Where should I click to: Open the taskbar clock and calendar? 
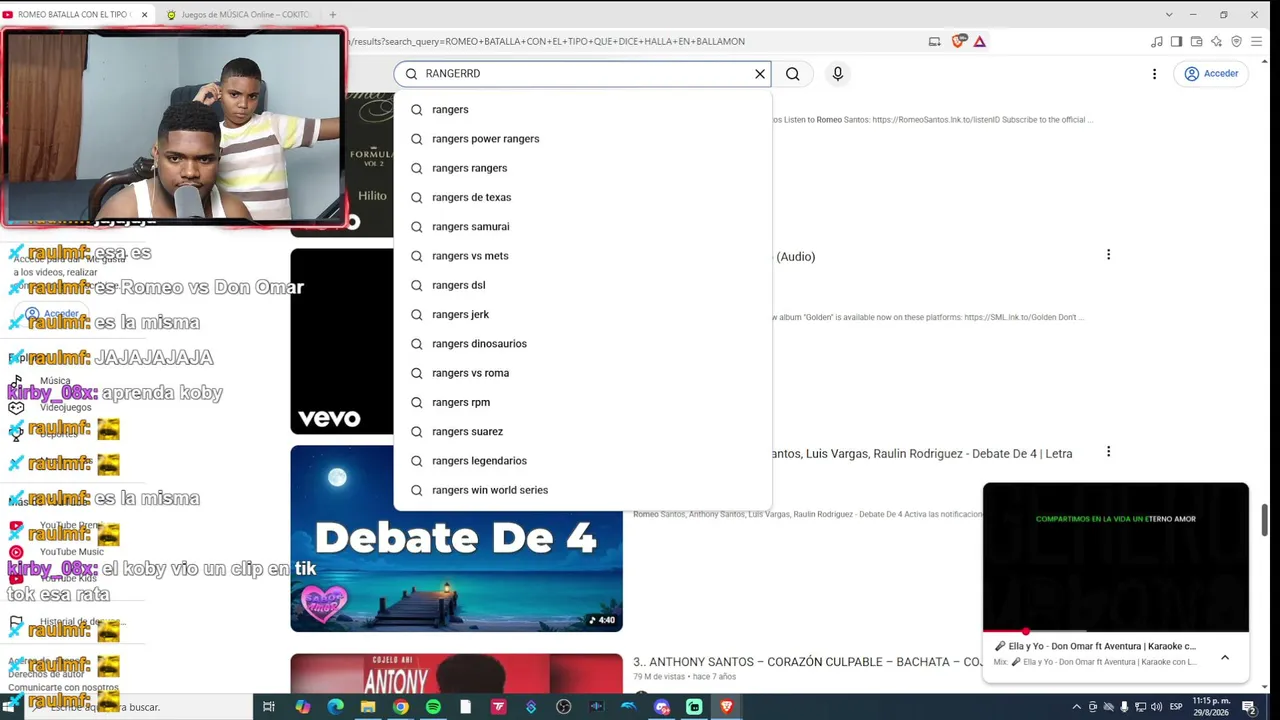(x=1211, y=707)
